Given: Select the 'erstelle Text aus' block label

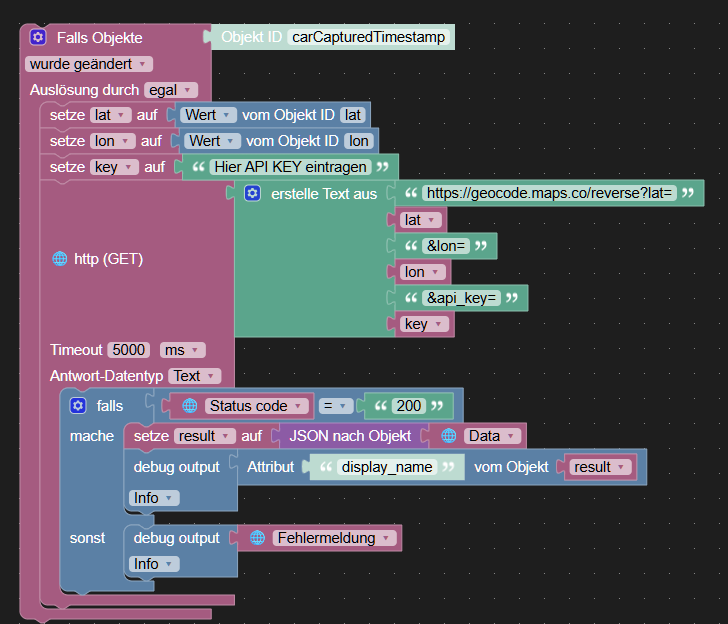Looking at the screenshot, I should [324, 194].
